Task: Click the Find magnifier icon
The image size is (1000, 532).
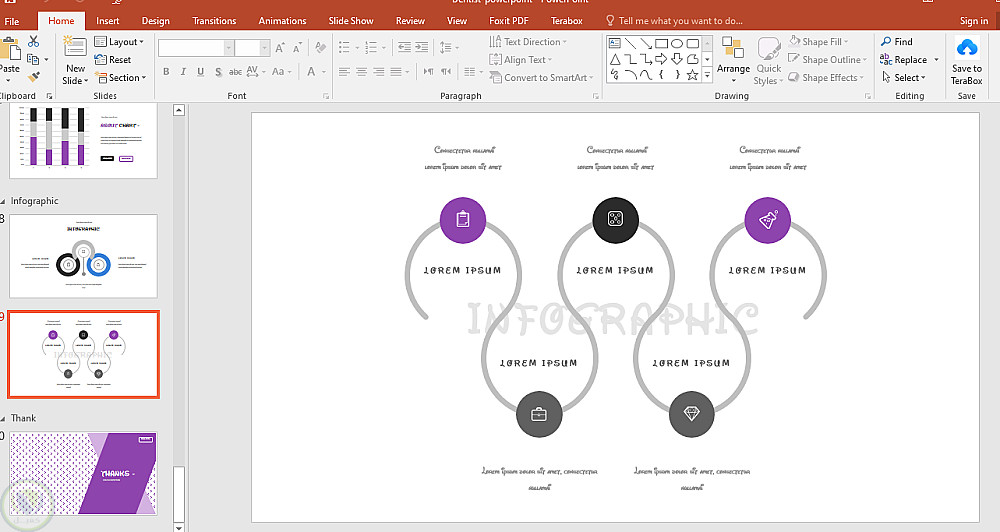Action: pos(886,42)
